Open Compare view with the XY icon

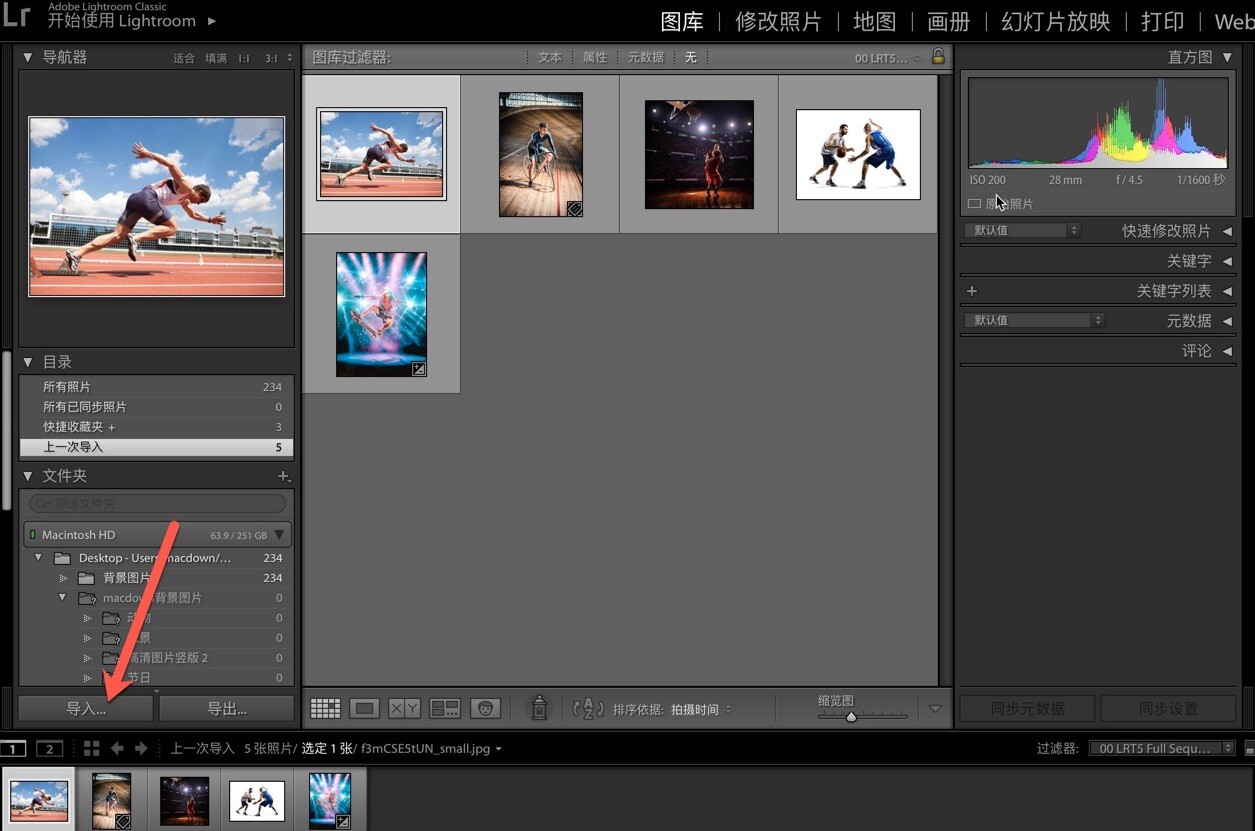[x=403, y=708]
